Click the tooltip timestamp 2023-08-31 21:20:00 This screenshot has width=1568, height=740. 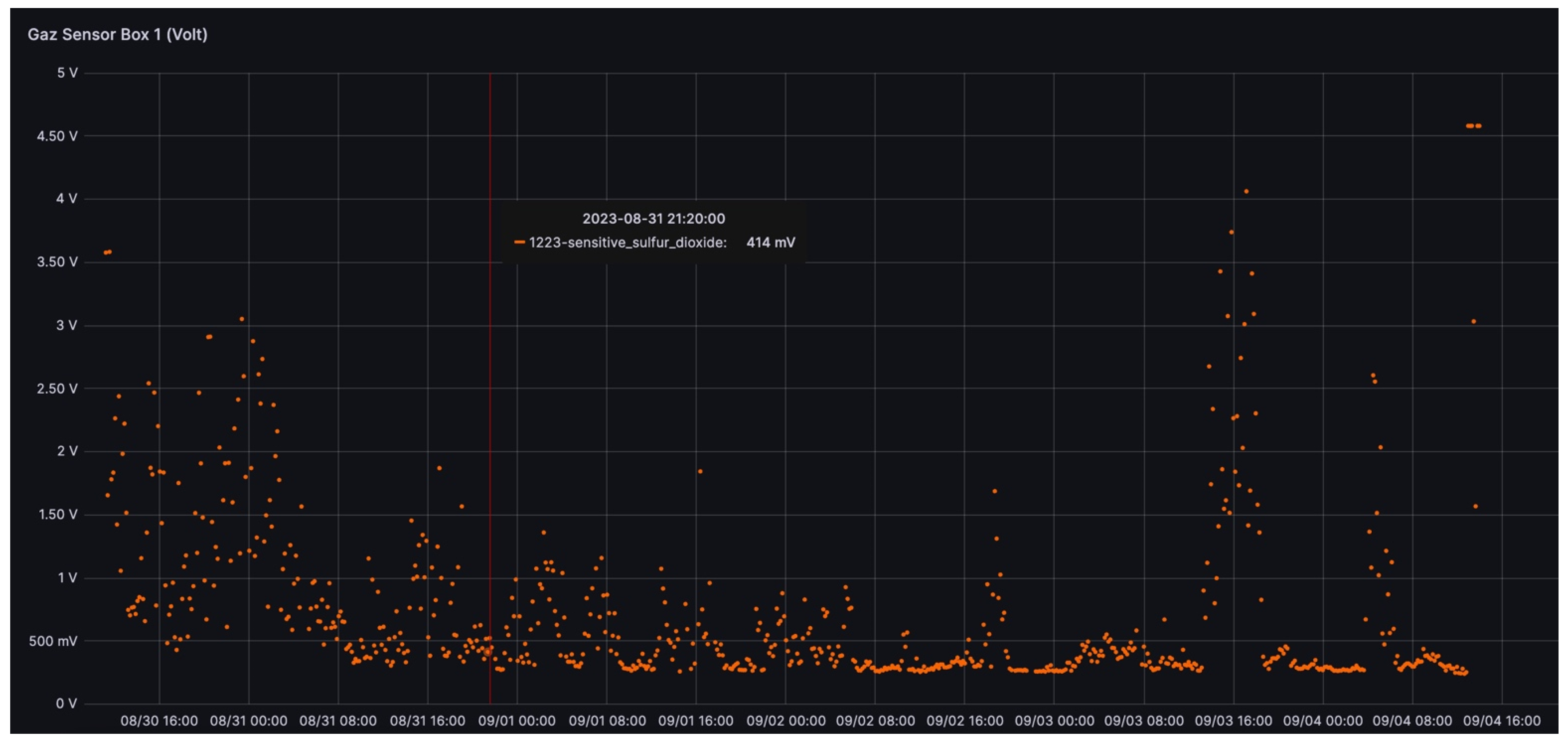point(653,219)
